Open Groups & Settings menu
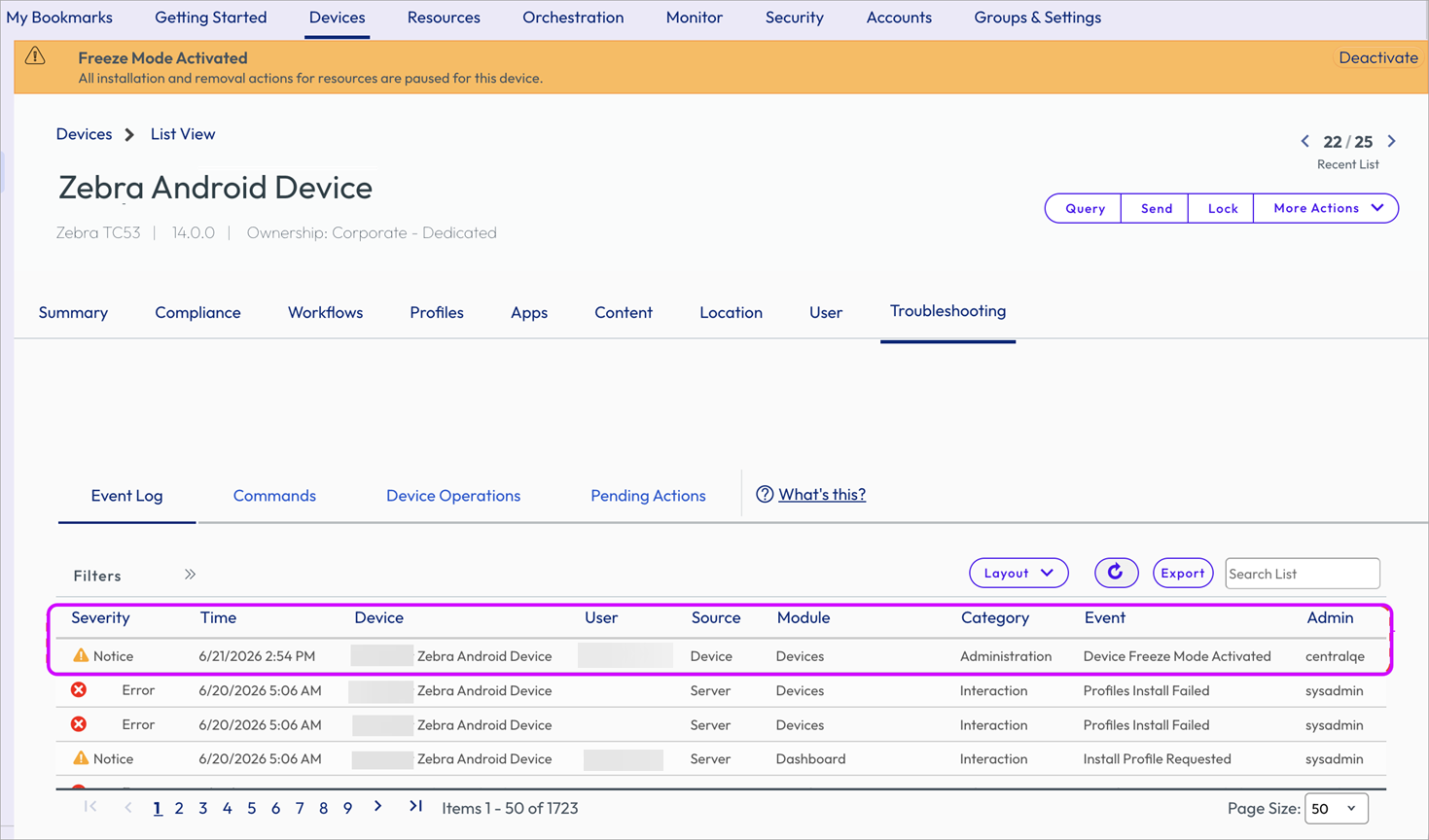The height and width of the screenshot is (840, 1429). coord(1038,17)
